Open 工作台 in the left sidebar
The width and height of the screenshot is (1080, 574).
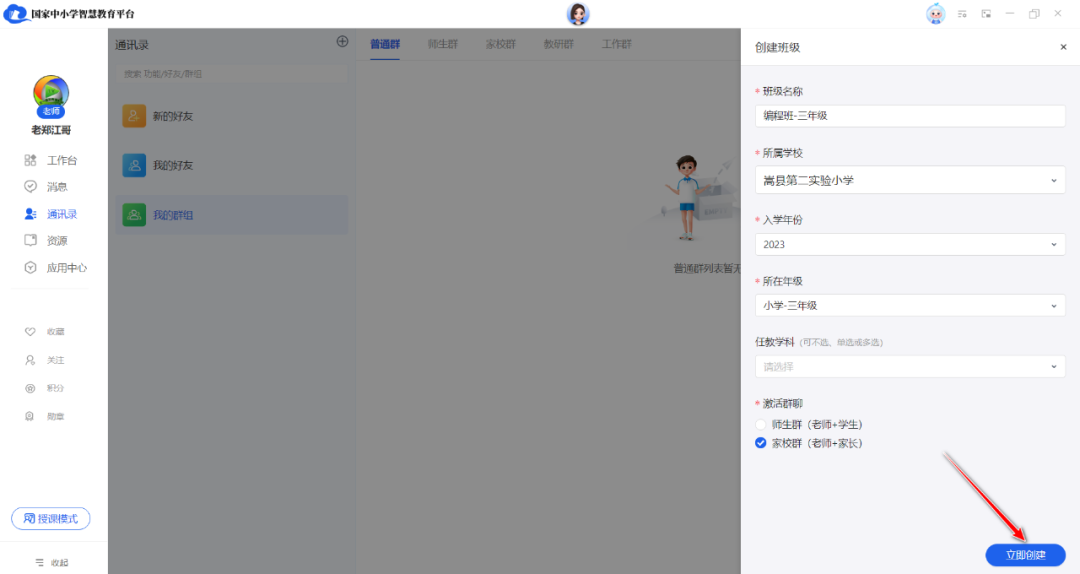[52, 160]
